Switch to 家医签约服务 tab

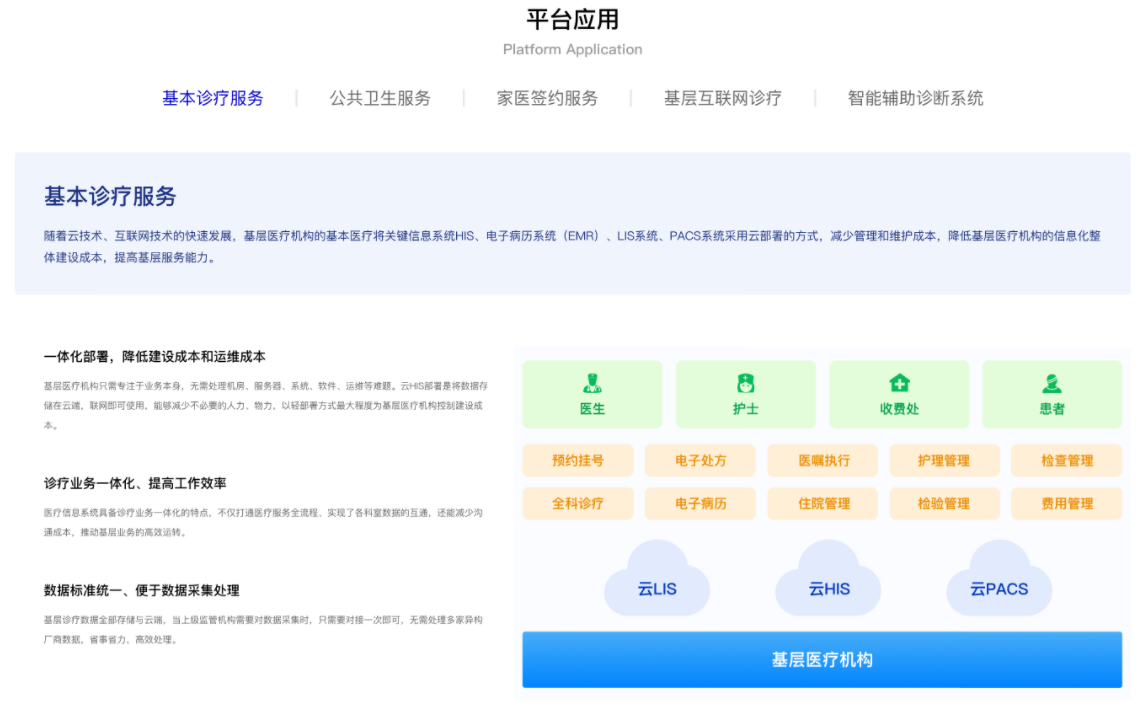point(547,98)
